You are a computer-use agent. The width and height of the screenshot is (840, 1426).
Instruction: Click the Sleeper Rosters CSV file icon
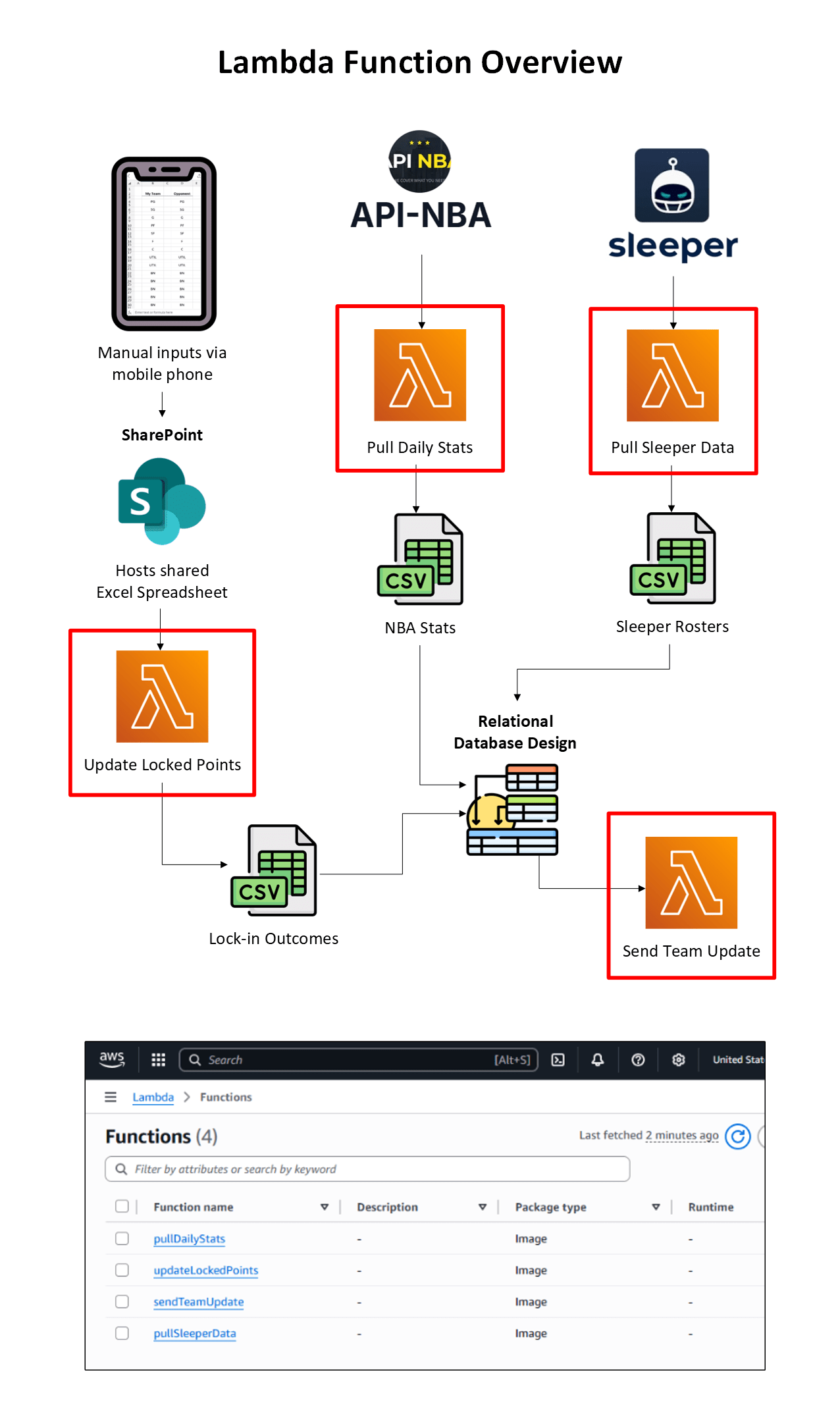[x=673, y=558]
